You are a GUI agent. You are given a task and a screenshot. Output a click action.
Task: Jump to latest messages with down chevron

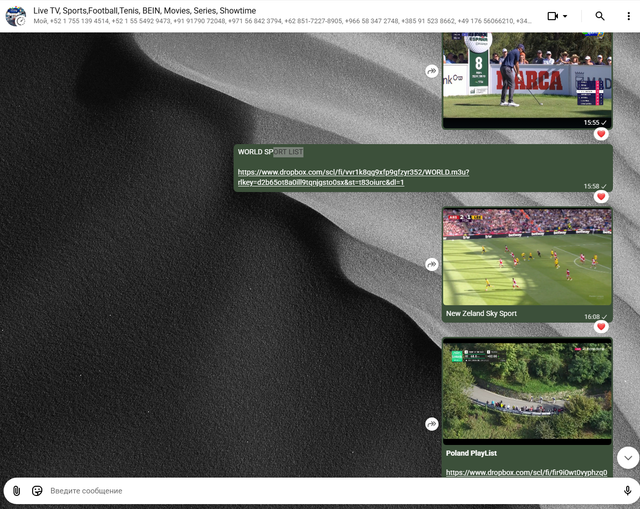(628, 458)
